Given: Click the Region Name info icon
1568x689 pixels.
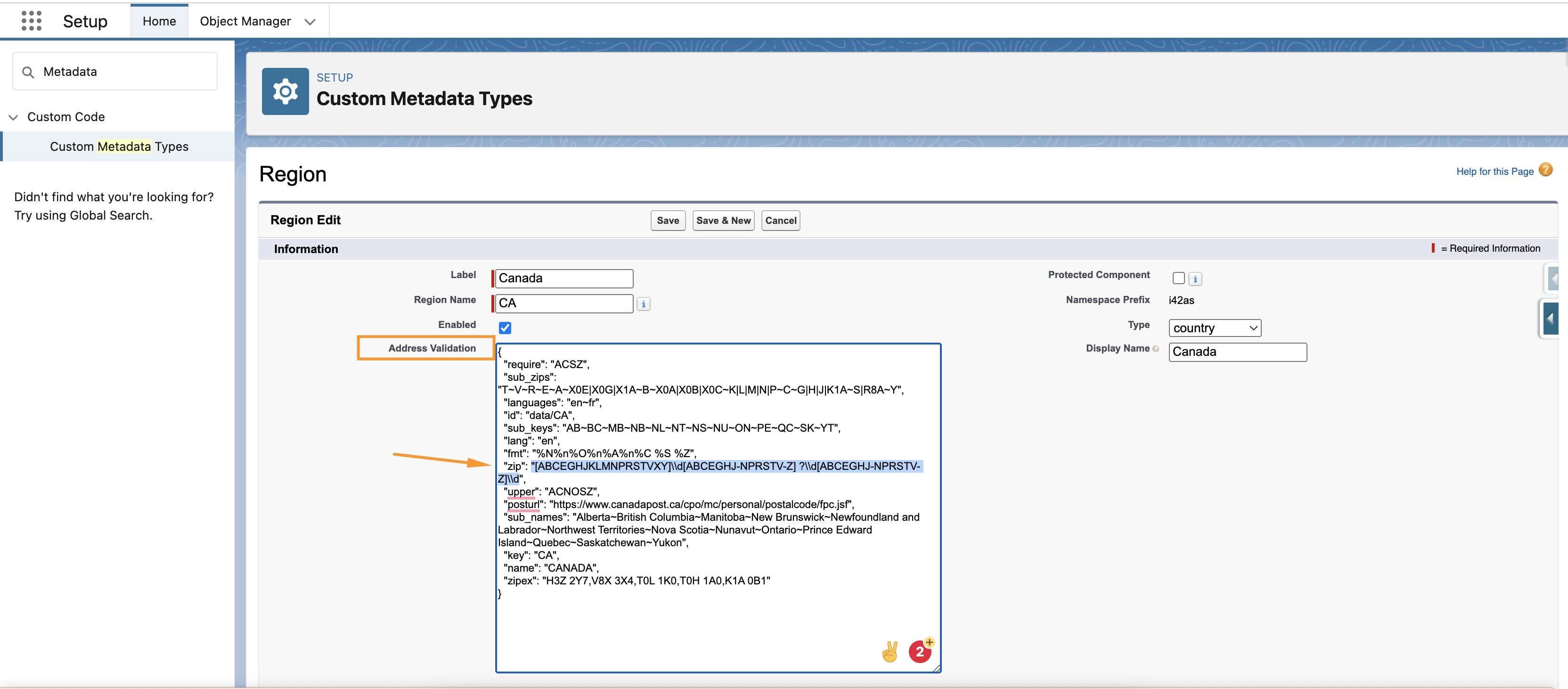Looking at the screenshot, I should point(644,303).
